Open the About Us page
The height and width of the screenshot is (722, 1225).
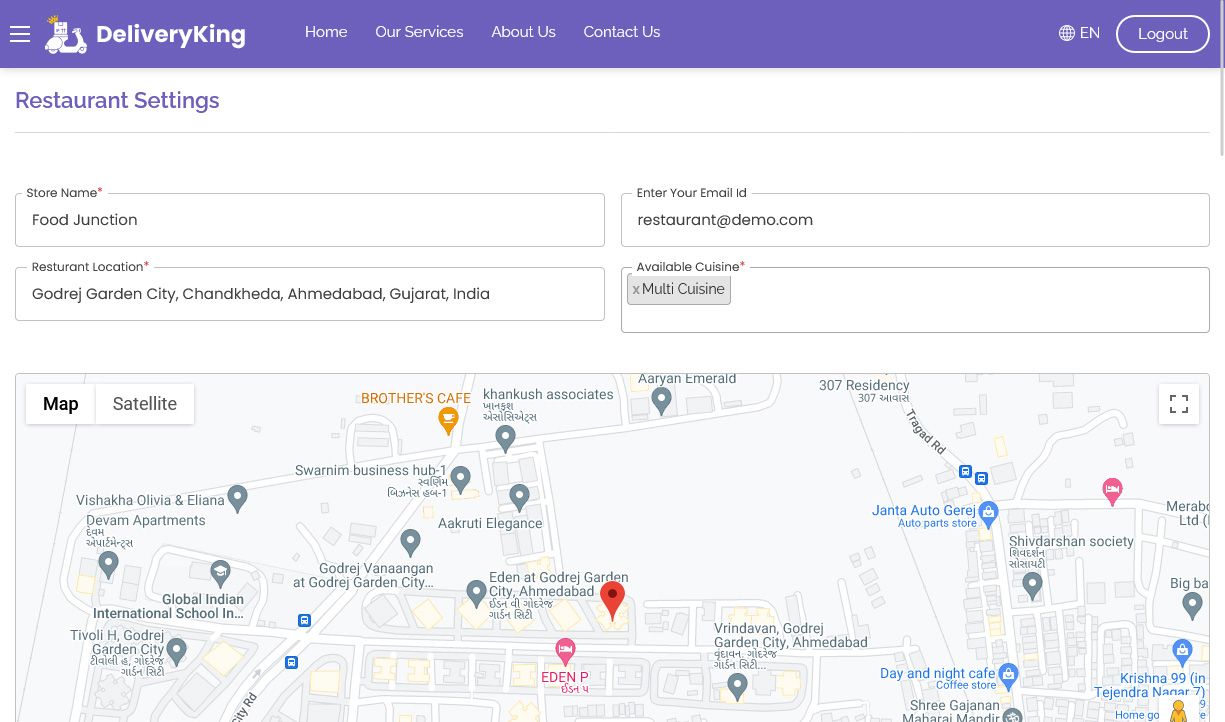(x=523, y=32)
